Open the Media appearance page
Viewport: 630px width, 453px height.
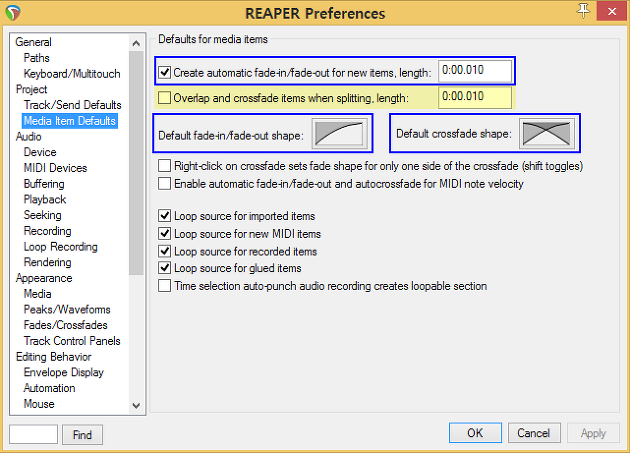tap(37, 294)
